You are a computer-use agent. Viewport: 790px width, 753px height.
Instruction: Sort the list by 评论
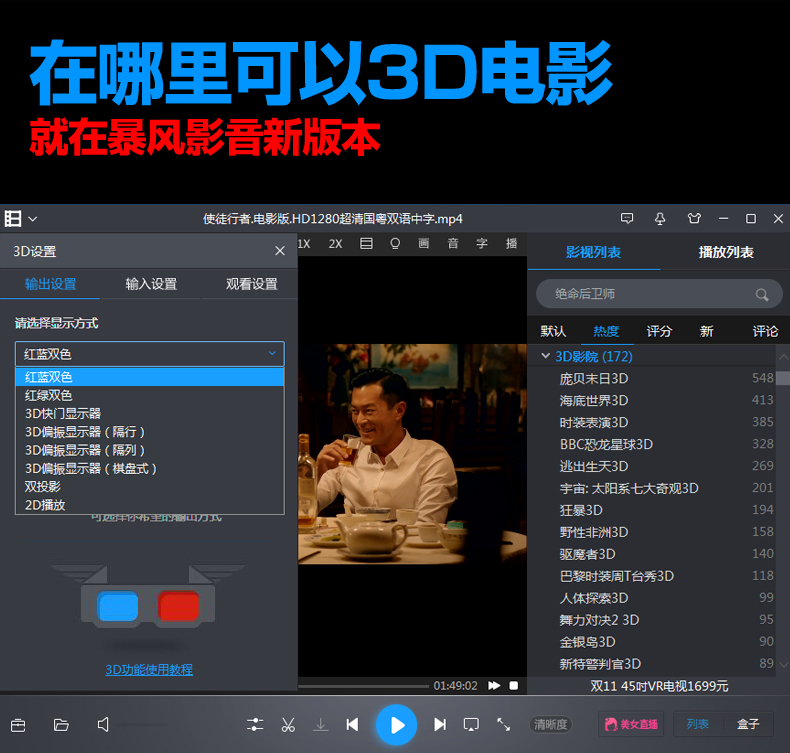pyautogui.click(x=765, y=331)
